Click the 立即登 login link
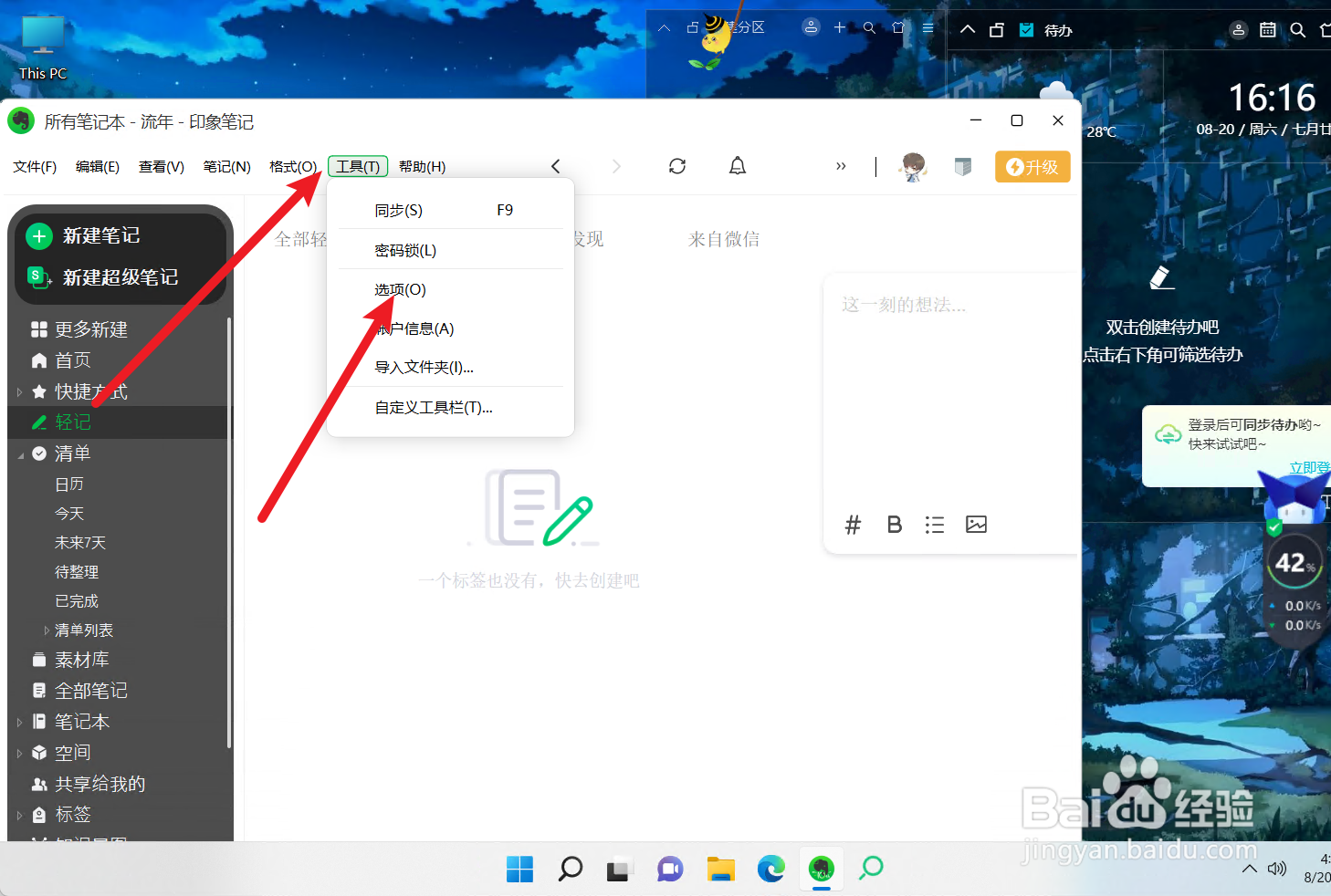 coord(1310,467)
